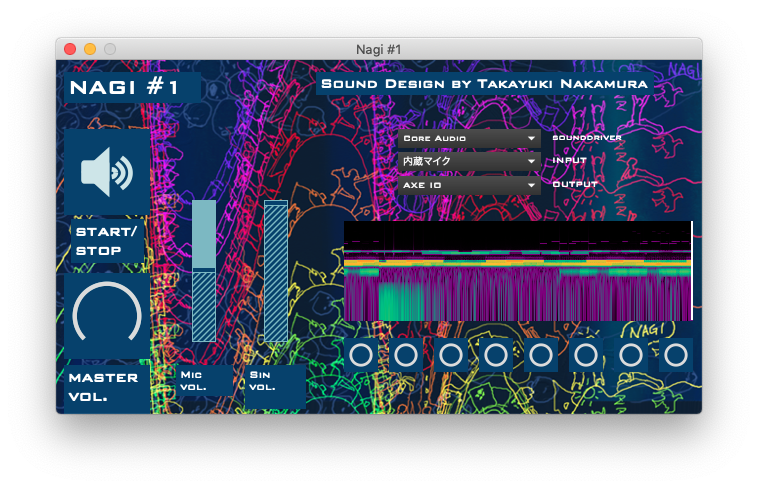The height and width of the screenshot is (488, 758).
Task: Close the Nagi #1 window
Action: 70,49
